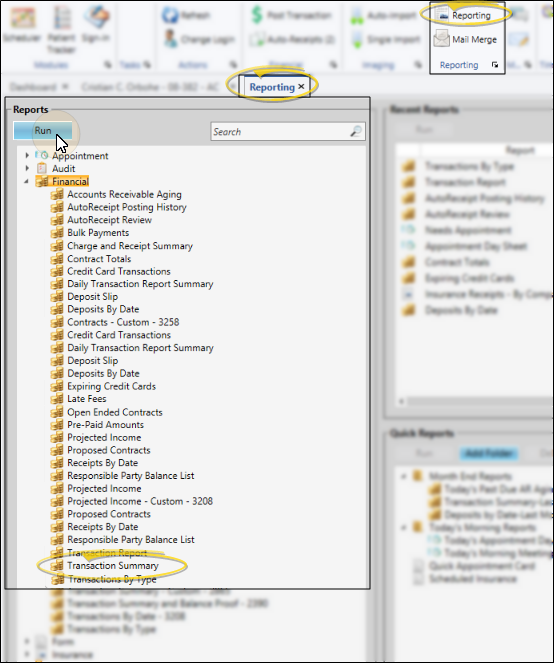Expand the Appointment report category
The width and height of the screenshot is (554, 664).
27,155
